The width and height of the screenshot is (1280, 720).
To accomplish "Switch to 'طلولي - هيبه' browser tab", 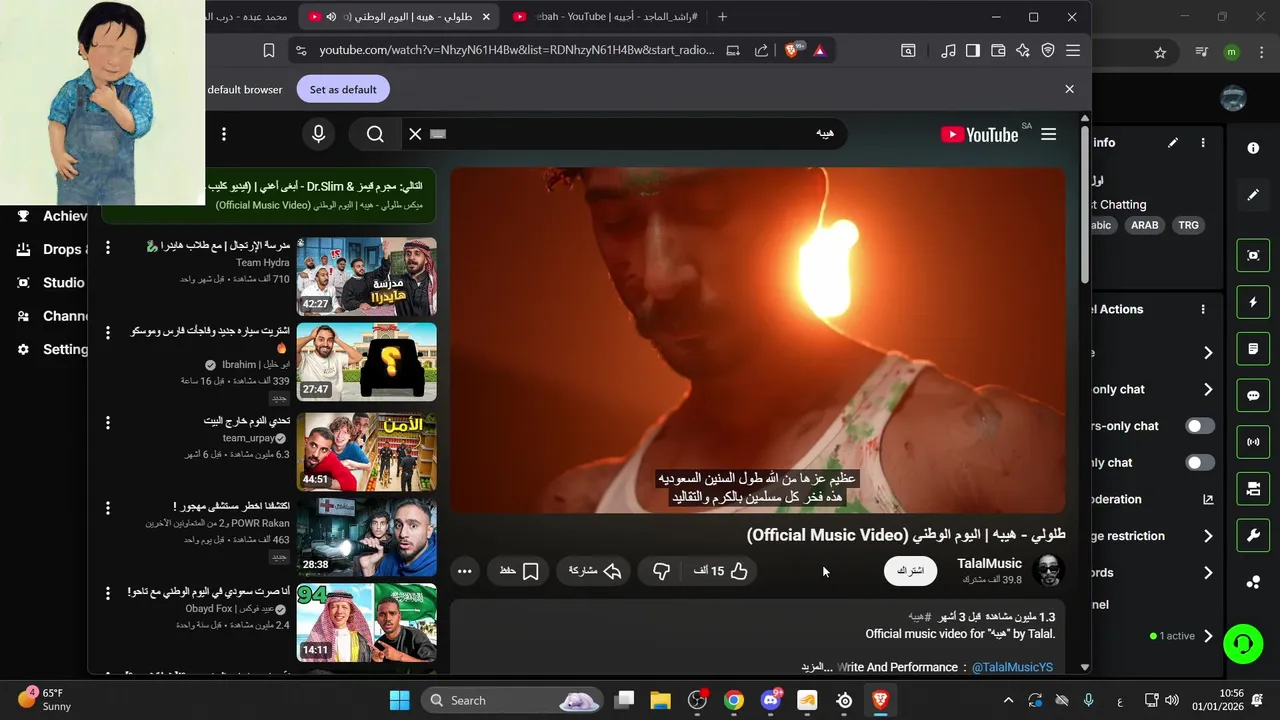I will pos(400,17).
